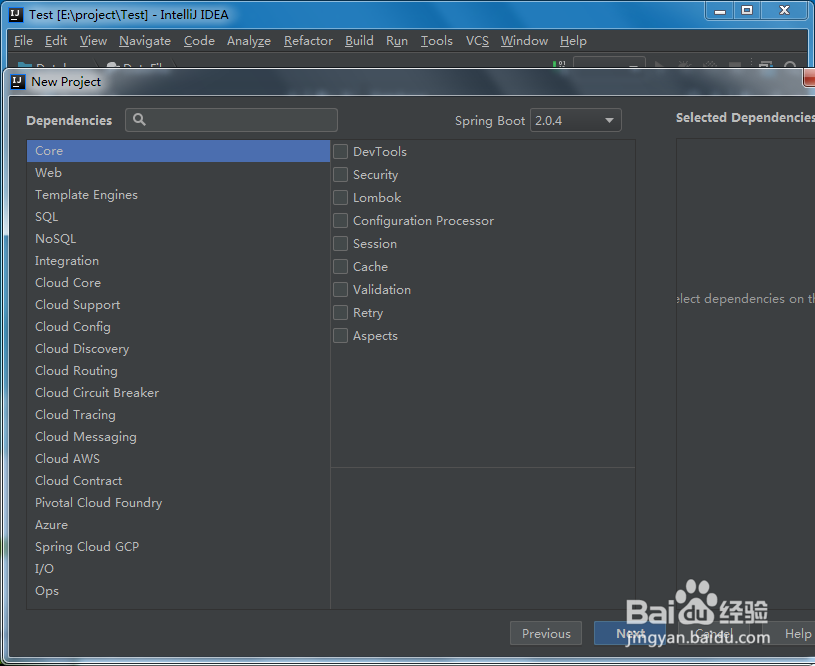The height and width of the screenshot is (666, 815).
Task: Click the dependencies search field
Action: point(231,120)
